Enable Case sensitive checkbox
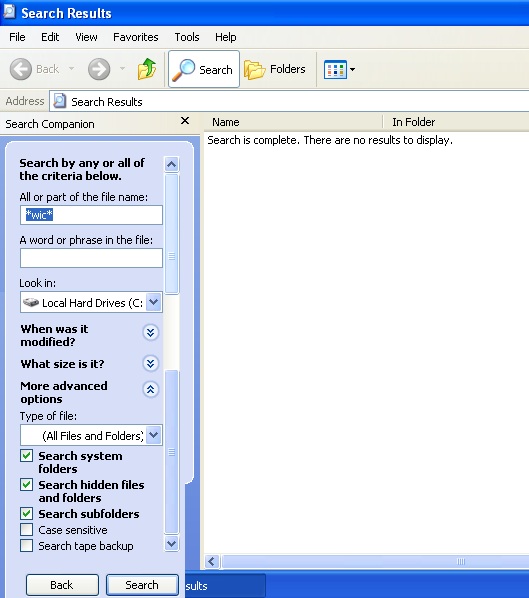Viewport: 529px width, 598px height. pos(26,530)
